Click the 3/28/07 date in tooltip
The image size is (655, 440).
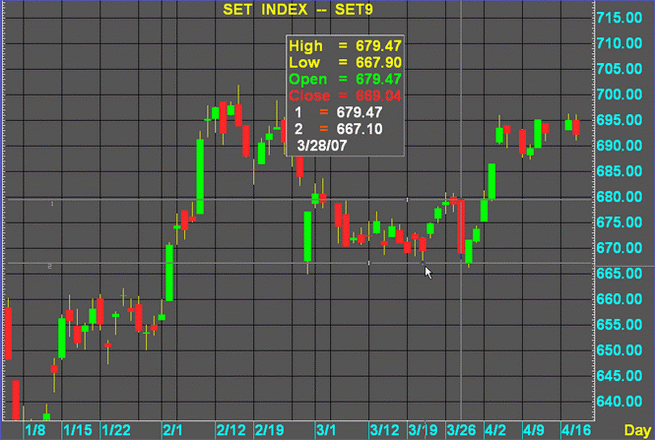322,146
